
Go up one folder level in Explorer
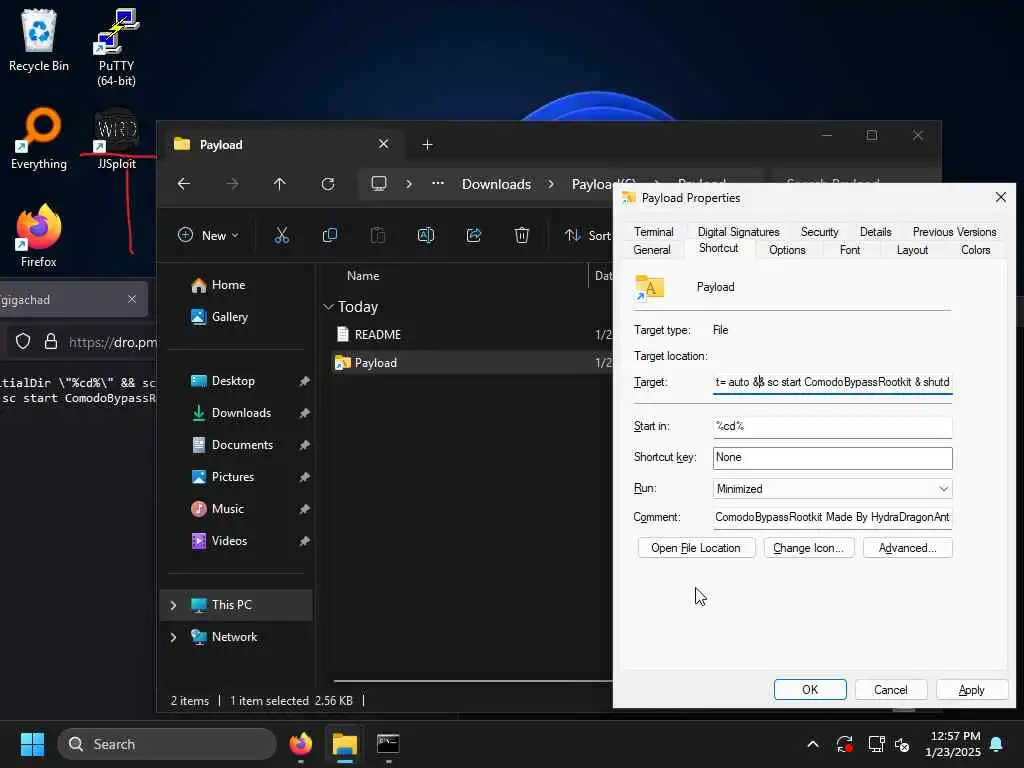pos(280,184)
